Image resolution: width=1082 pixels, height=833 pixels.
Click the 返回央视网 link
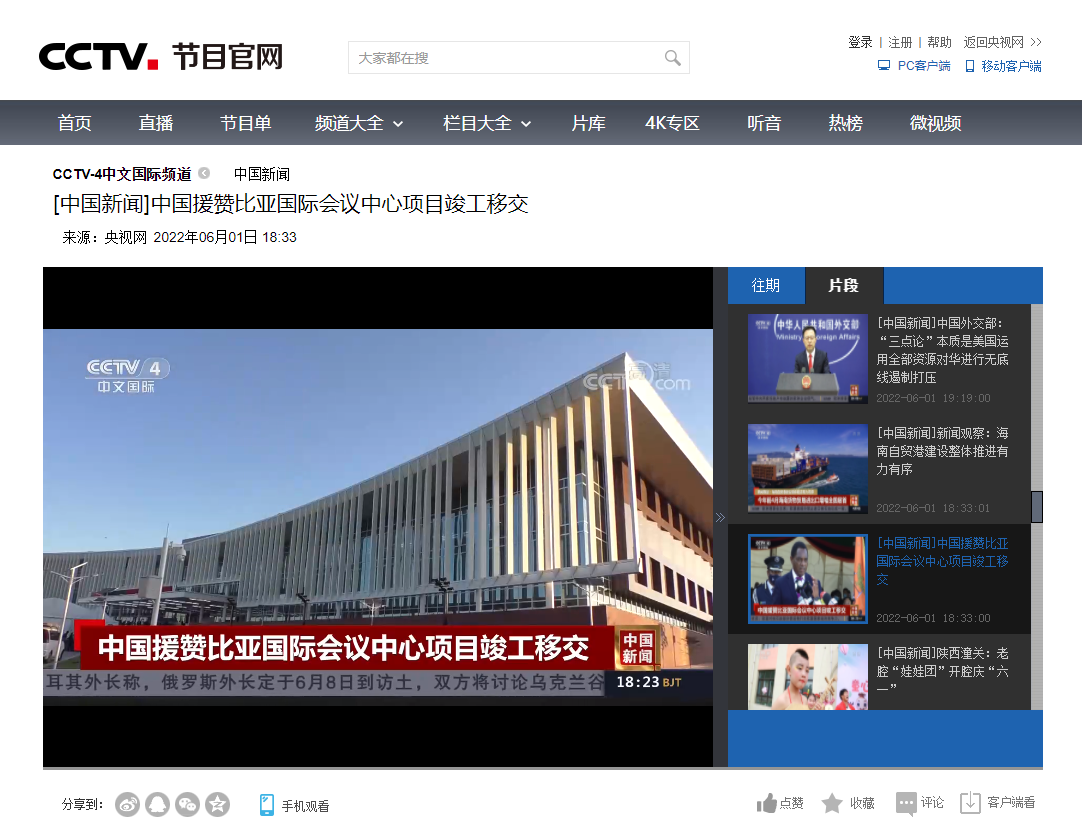click(x=994, y=42)
